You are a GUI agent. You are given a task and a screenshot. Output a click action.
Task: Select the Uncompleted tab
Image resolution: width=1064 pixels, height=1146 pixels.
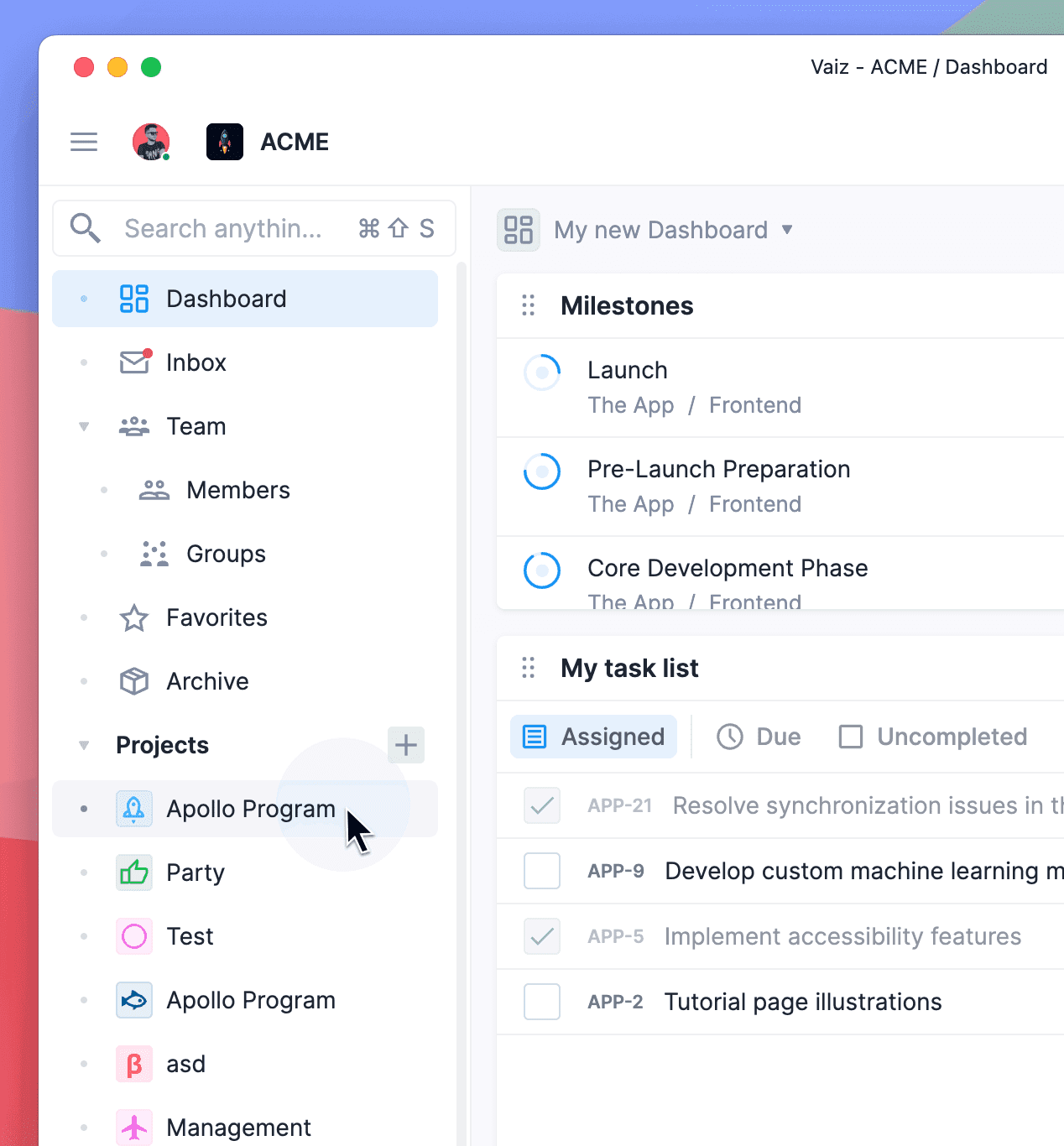pyautogui.click(x=933, y=737)
